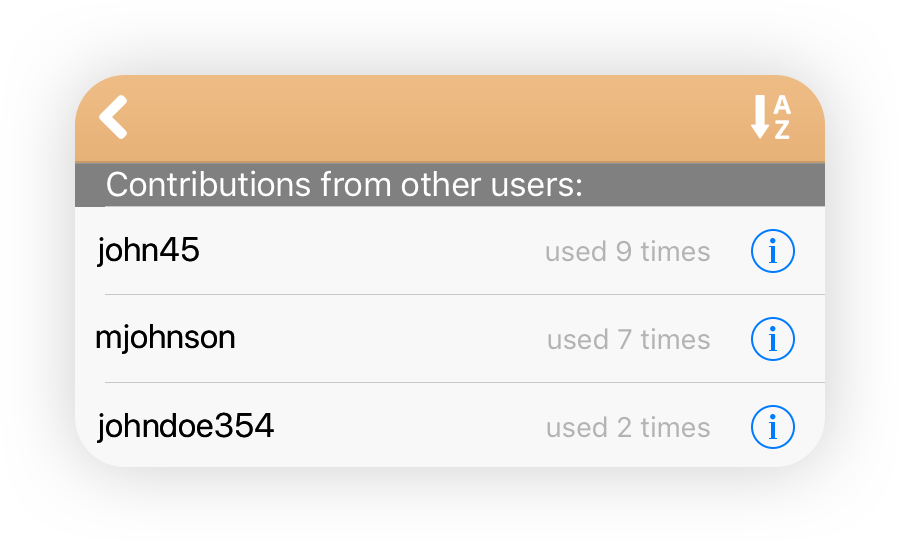The image size is (900, 542).
Task: Go back using the white chevron arrow
Action: [x=113, y=117]
